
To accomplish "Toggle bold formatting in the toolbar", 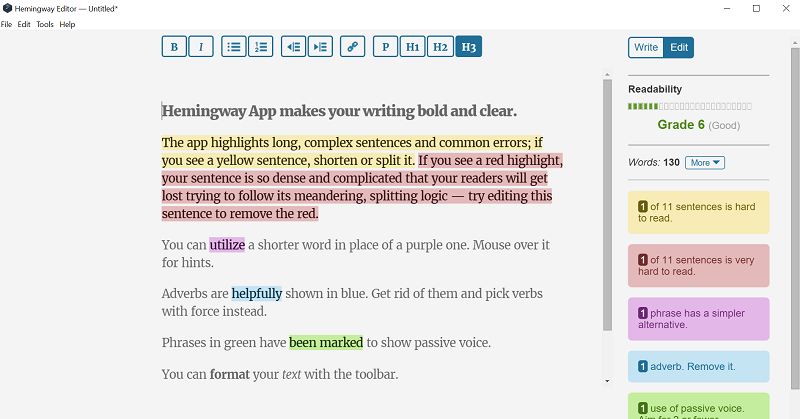I will coord(174,47).
